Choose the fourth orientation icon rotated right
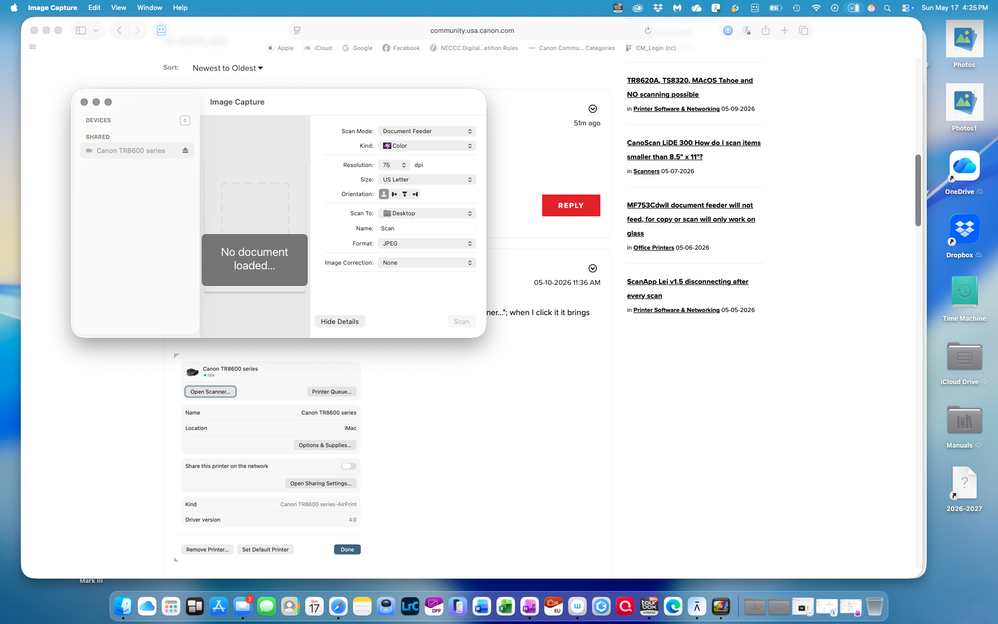This screenshot has height=624, width=998. (x=415, y=194)
